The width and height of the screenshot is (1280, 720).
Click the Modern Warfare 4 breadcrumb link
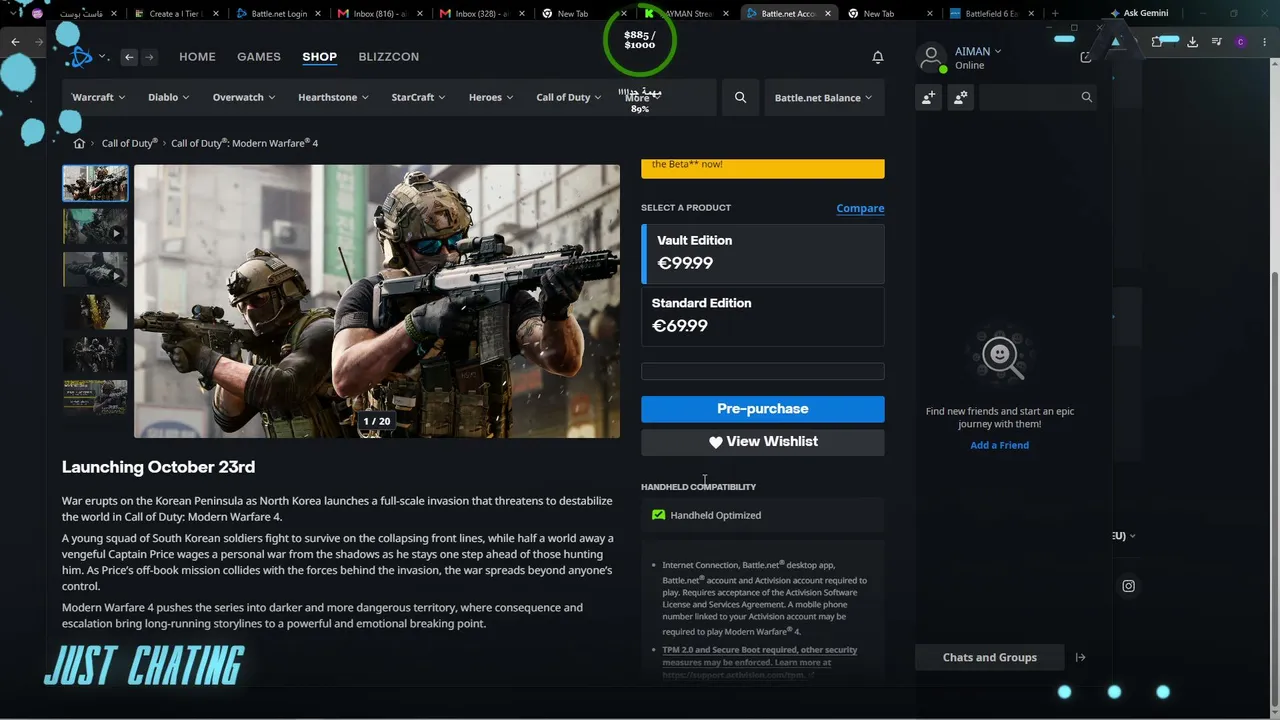[x=245, y=143]
